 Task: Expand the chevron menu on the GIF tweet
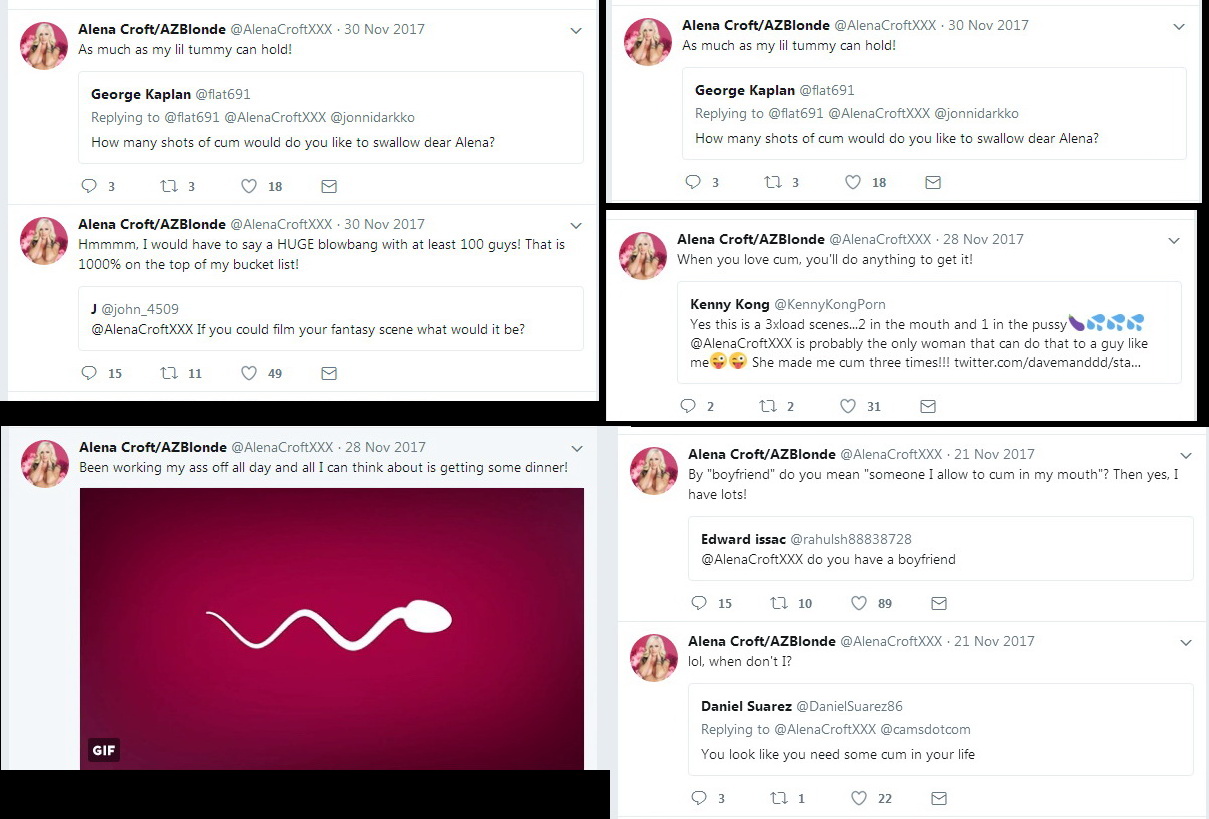(576, 448)
